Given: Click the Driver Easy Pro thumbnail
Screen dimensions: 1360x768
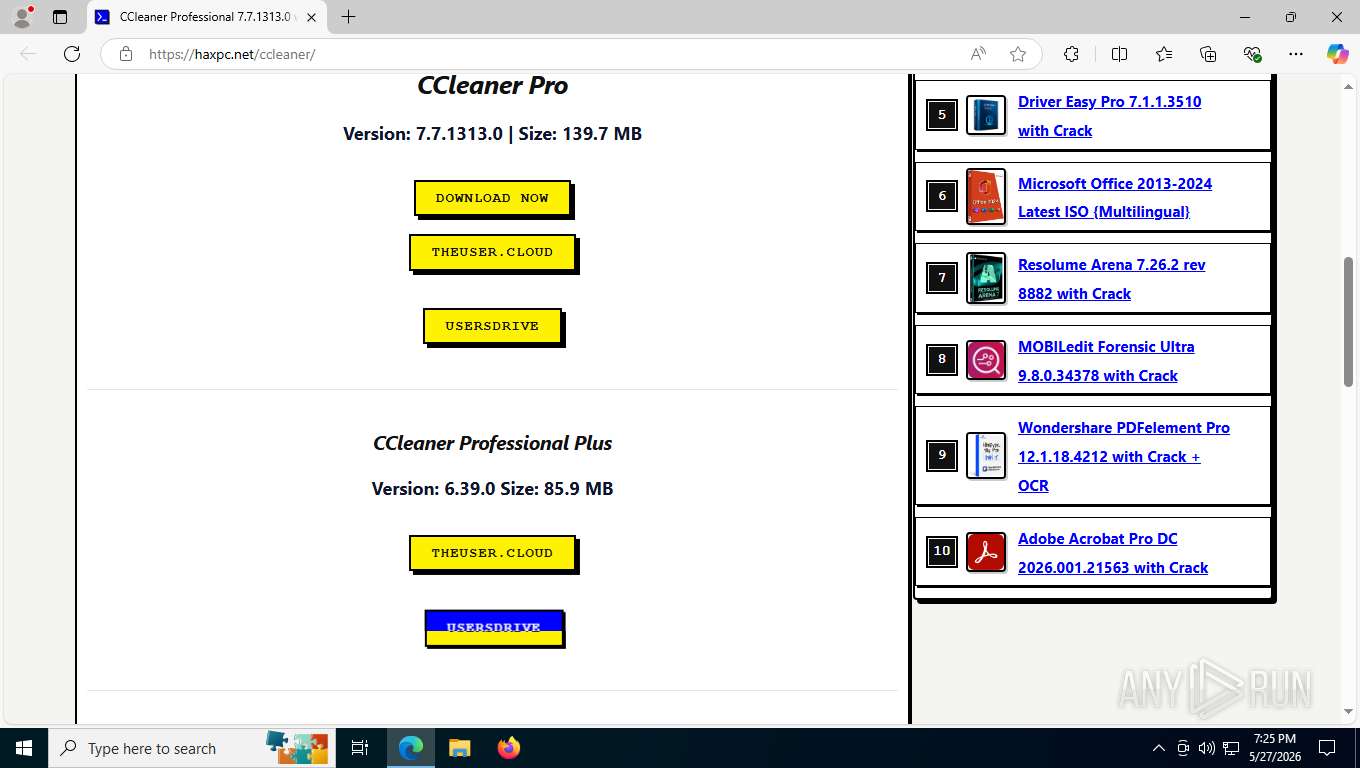Looking at the screenshot, I should 986,115.
